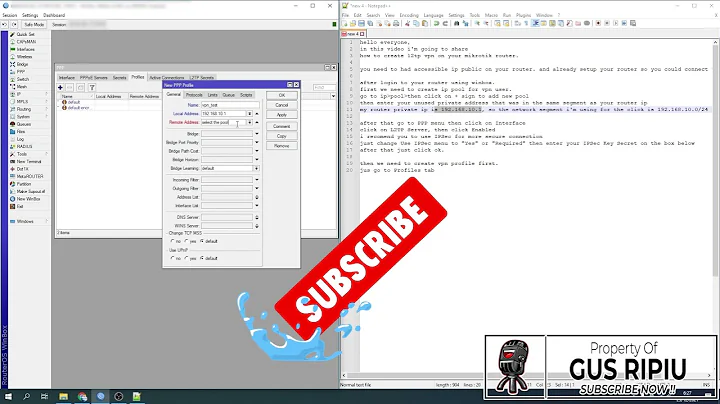
Task: Open Local Address dropdown arrow
Action: [x=250, y=113]
